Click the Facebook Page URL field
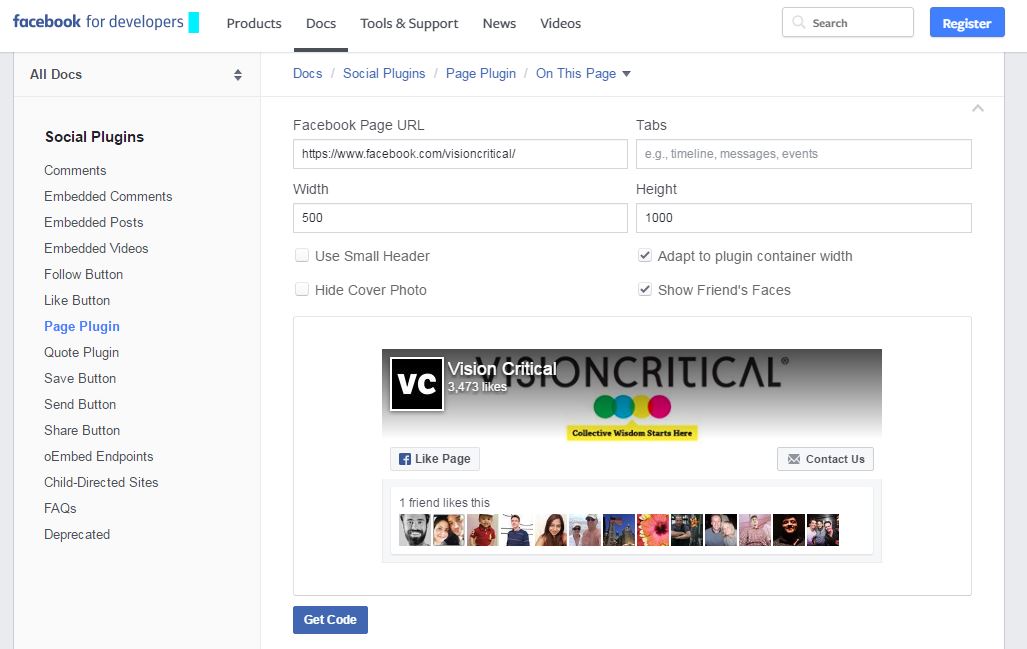Viewport: 1027px width, 649px height. [x=460, y=154]
